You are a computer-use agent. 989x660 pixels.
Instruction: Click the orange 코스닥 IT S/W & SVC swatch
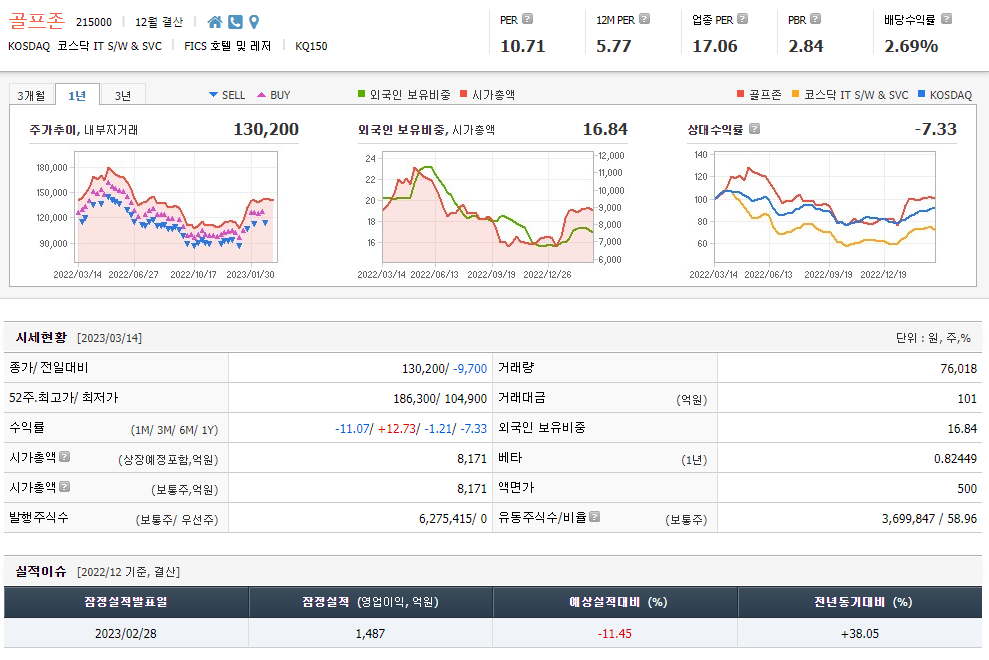pos(795,94)
